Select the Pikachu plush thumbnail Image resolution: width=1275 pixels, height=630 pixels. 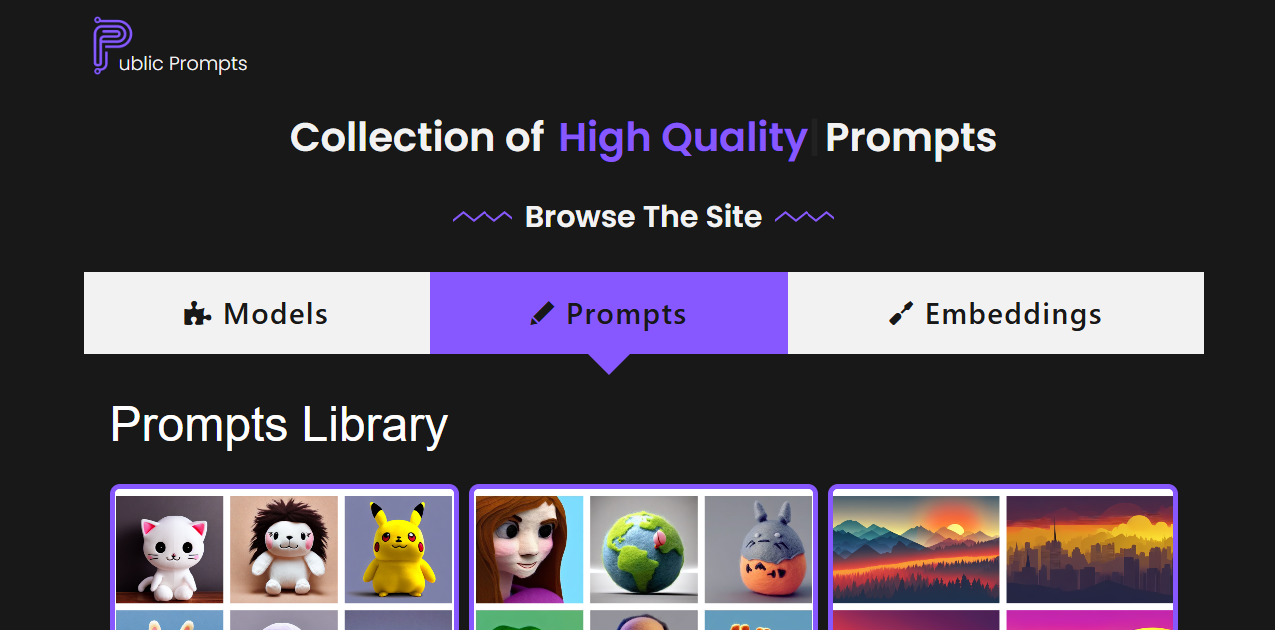coord(399,549)
